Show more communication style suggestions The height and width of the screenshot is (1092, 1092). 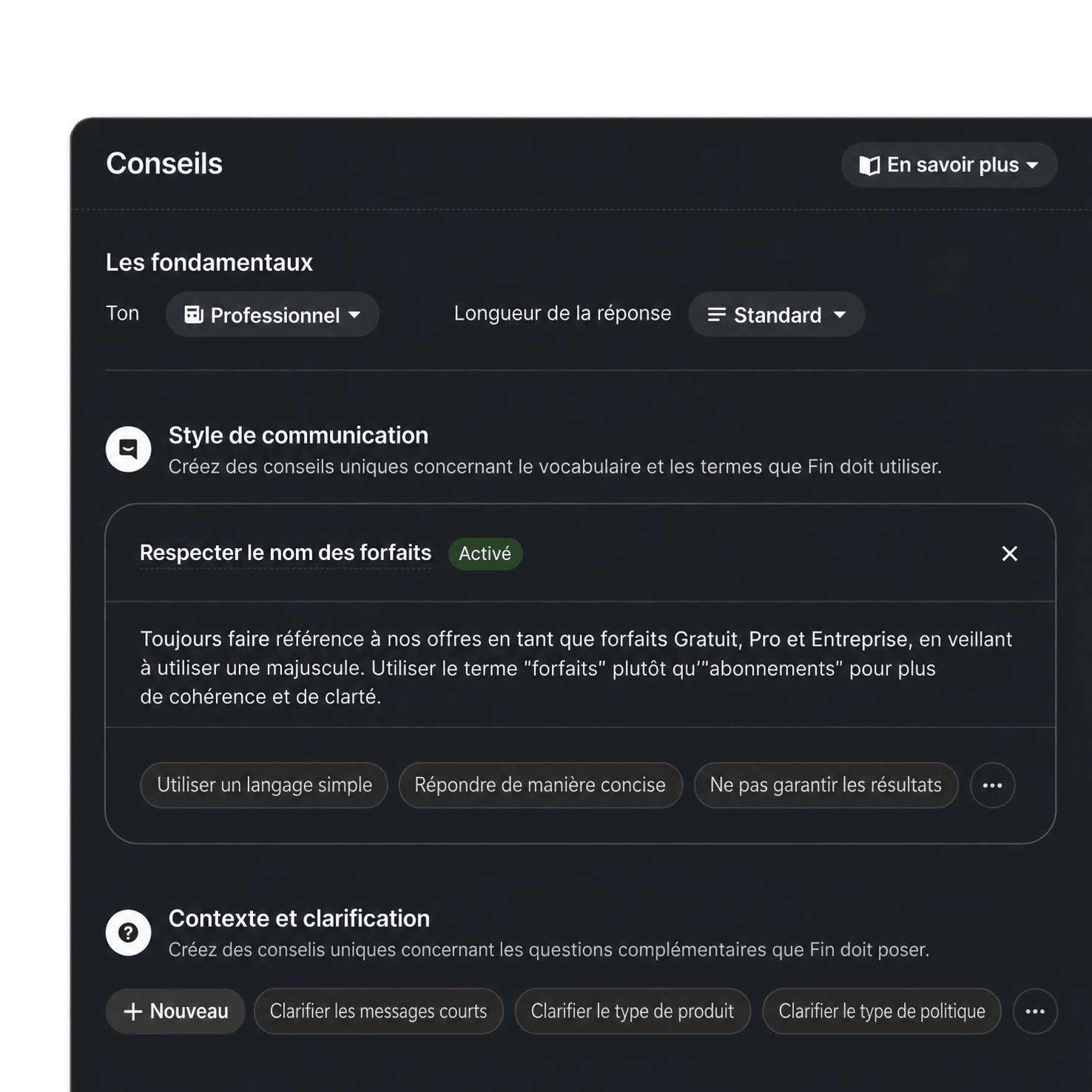[x=992, y=785]
